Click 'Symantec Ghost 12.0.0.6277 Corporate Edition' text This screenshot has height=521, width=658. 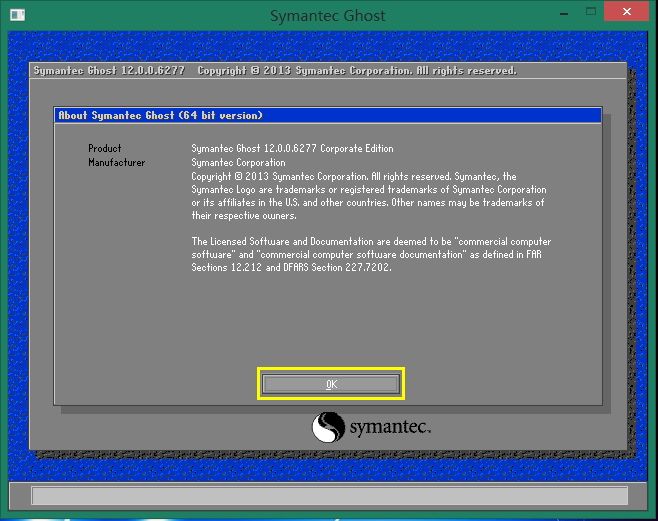(292, 148)
